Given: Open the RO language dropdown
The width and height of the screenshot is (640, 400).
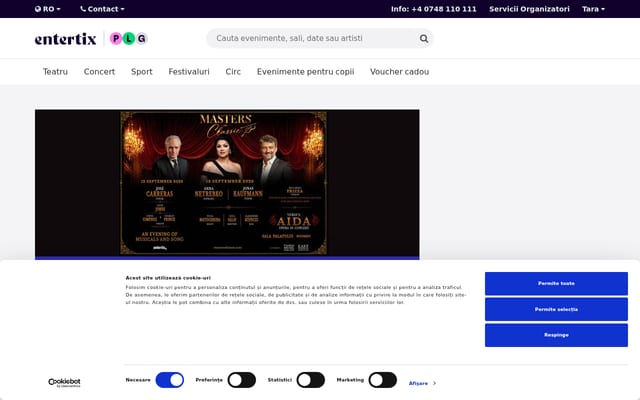Looking at the screenshot, I should click(x=48, y=9).
